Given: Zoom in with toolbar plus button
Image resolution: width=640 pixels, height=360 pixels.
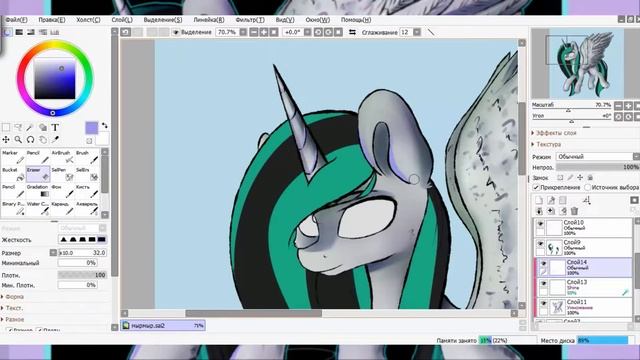Looking at the screenshot, I should (x=264, y=32).
